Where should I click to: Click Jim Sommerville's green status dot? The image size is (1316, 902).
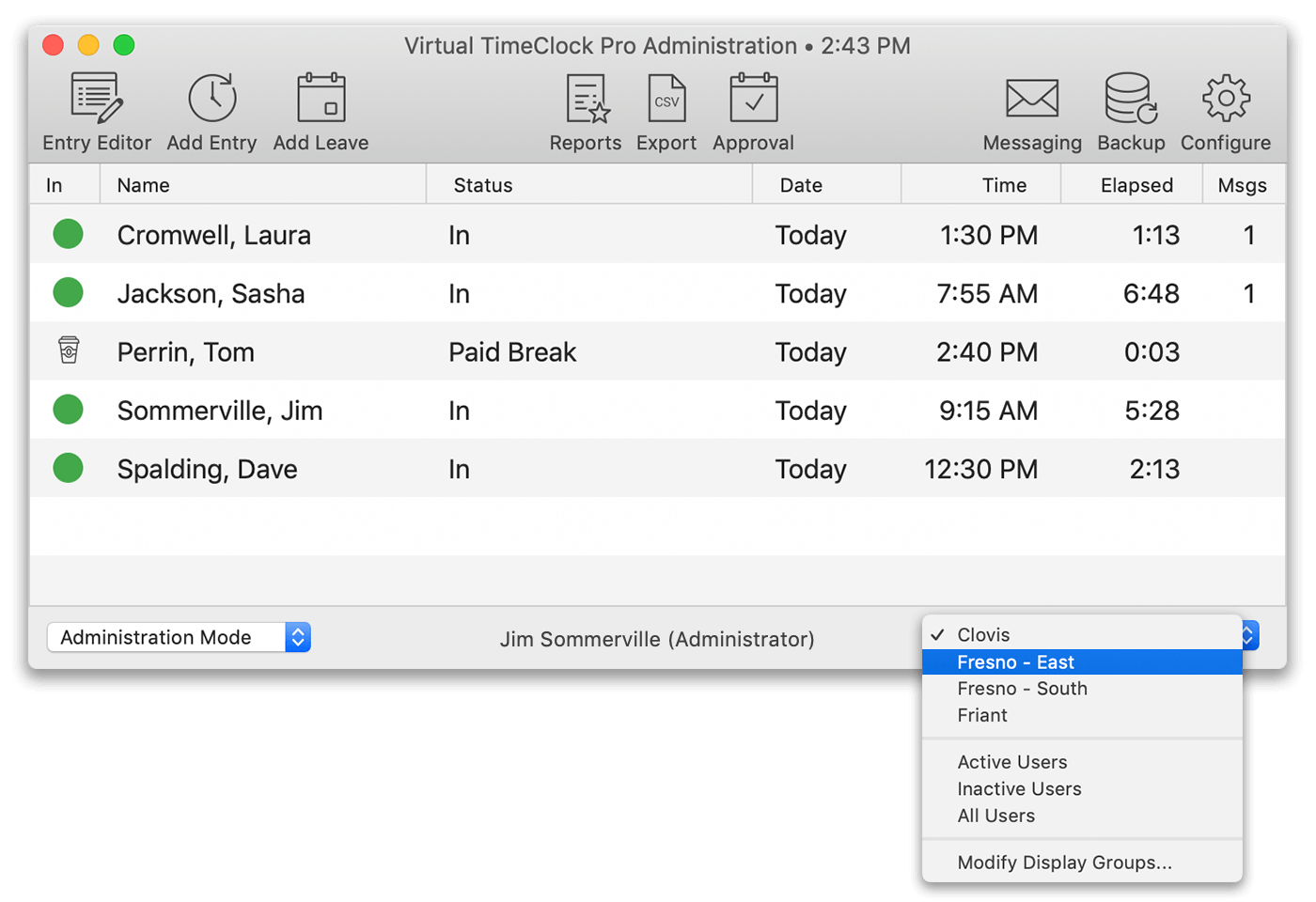(x=68, y=410)
